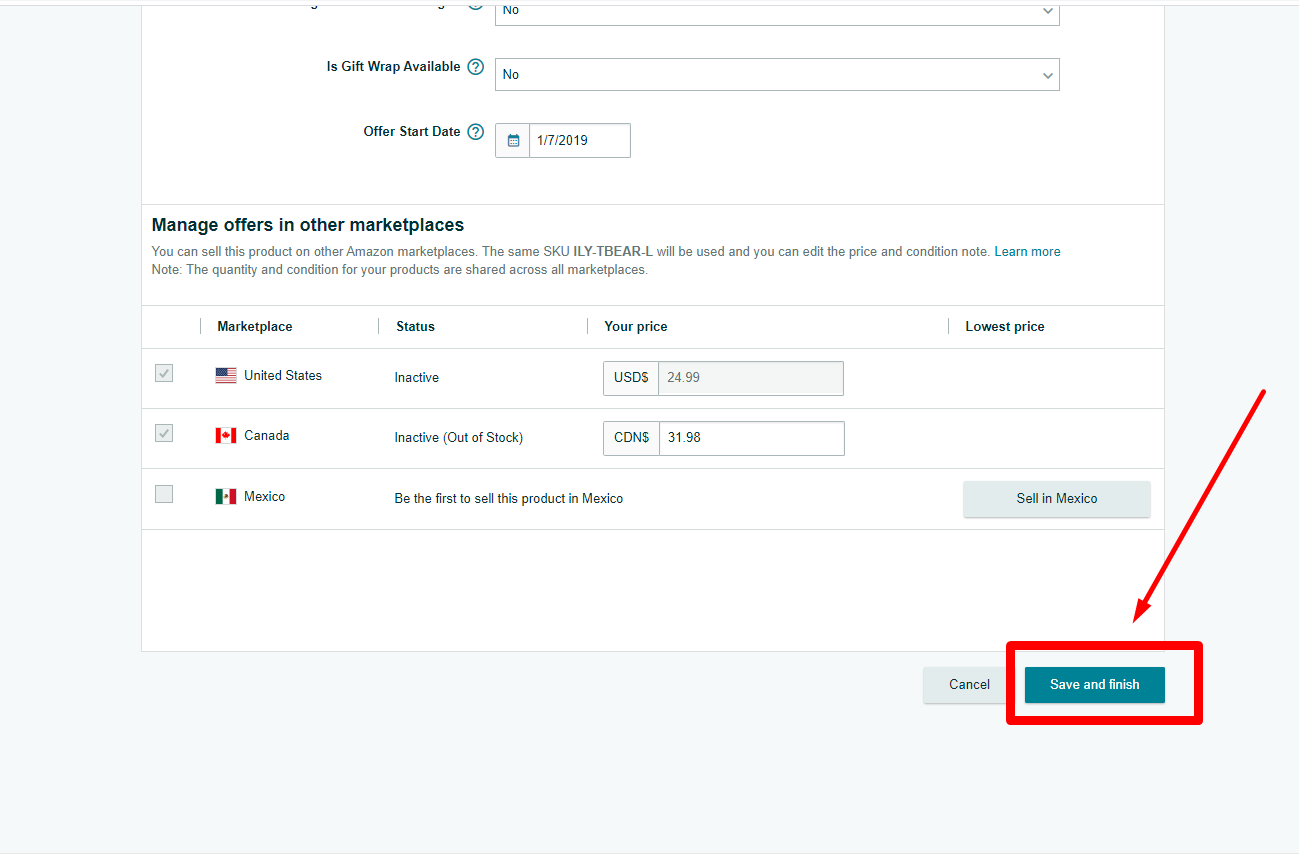
Task: Click Save and finish
Action: 1095,685
